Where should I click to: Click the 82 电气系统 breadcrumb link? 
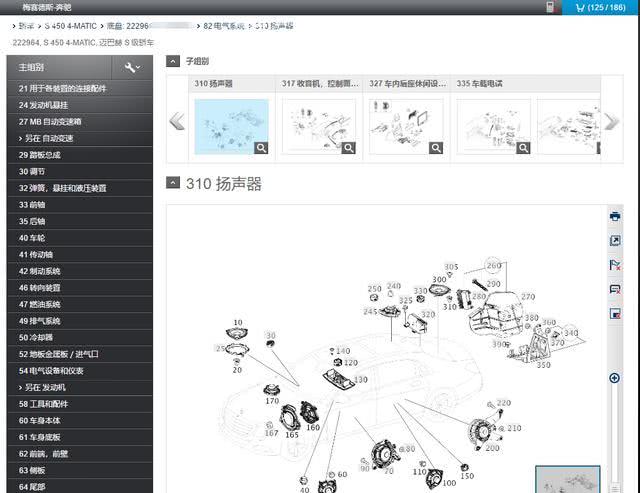coord(223,26)
